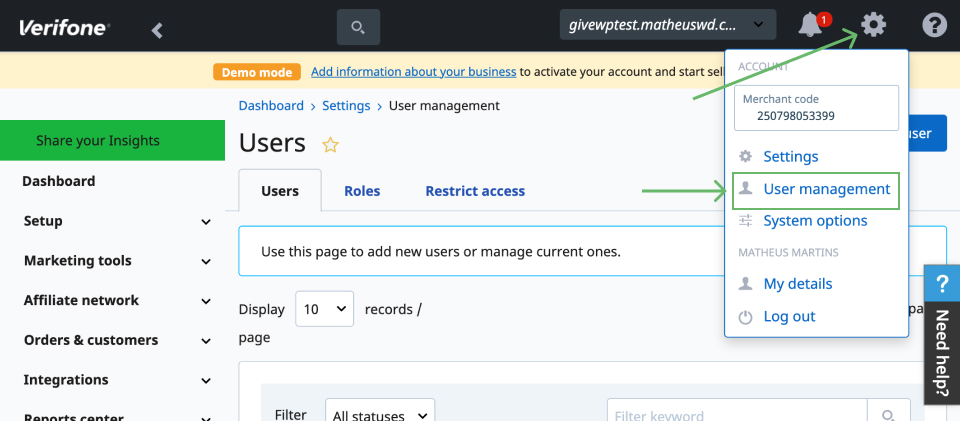The width and height of the screenshot is (960, 421).
Task: Mark Users page as favorite with star
Action: point(331,144)
